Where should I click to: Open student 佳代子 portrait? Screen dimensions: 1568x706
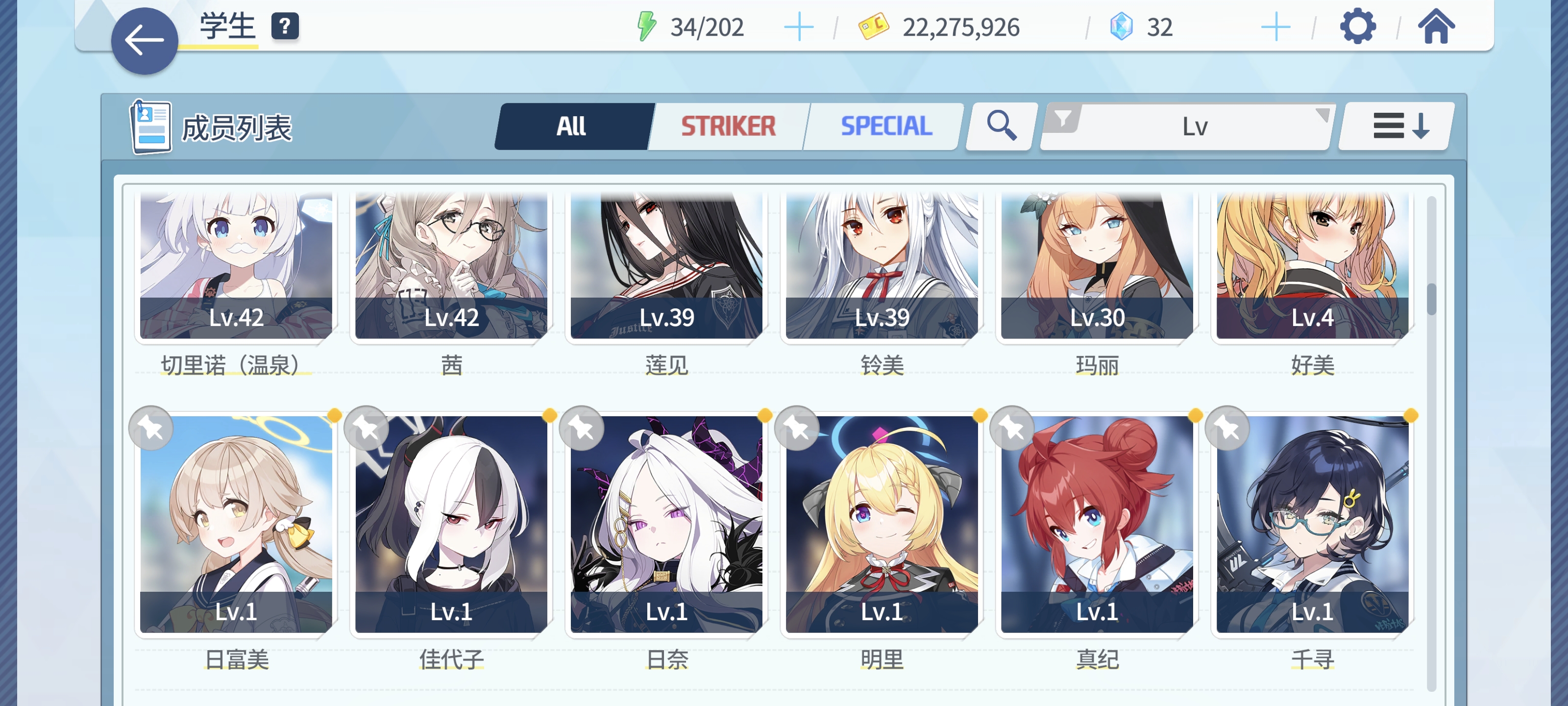451,524
